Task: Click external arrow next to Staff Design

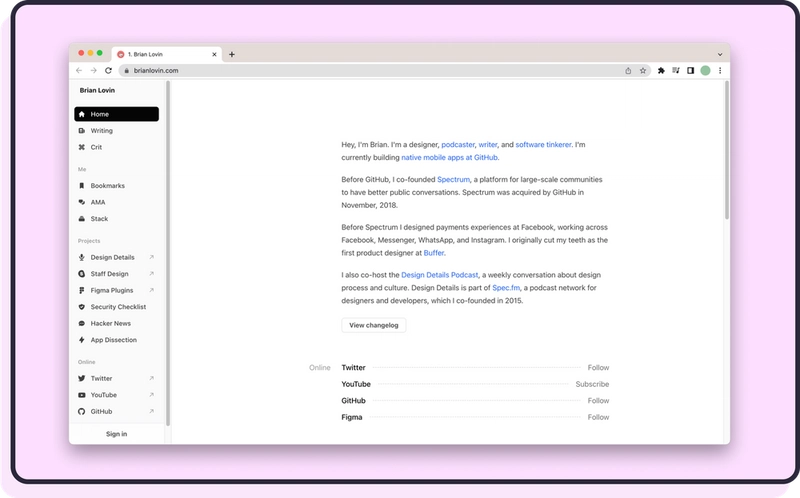Action: [152, 273]
